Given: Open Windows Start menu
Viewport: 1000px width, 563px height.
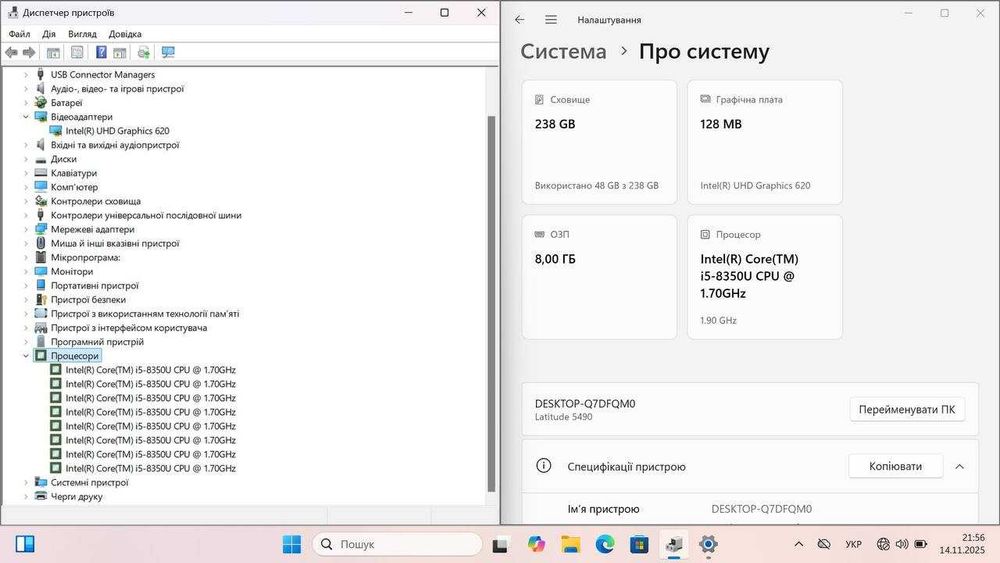Looking at the screenshot, I should coord(292,544).
